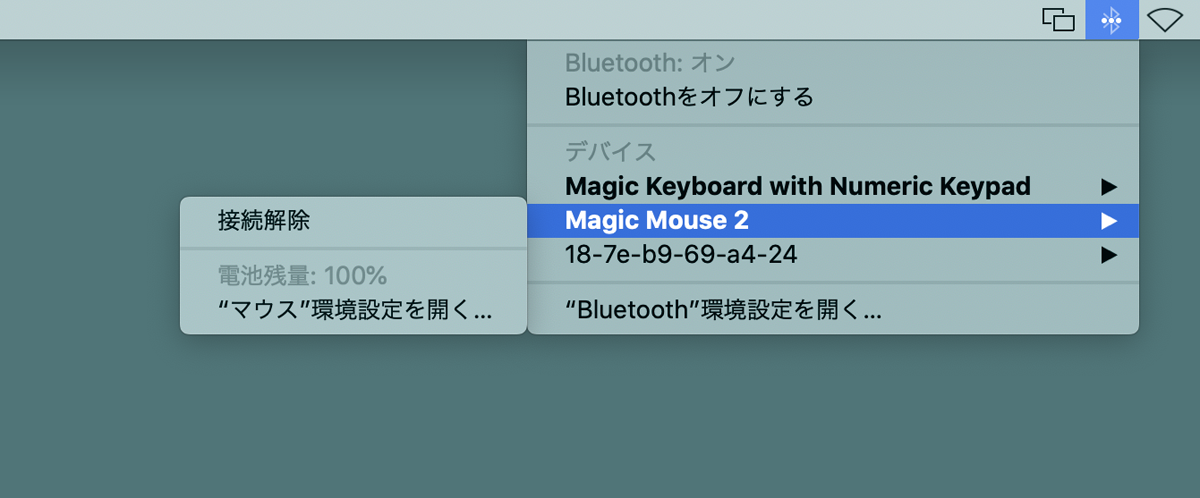1200x498 pixels.
Task: Choose the Magic Mouse 2 device entry
Action: coord(657,220)
